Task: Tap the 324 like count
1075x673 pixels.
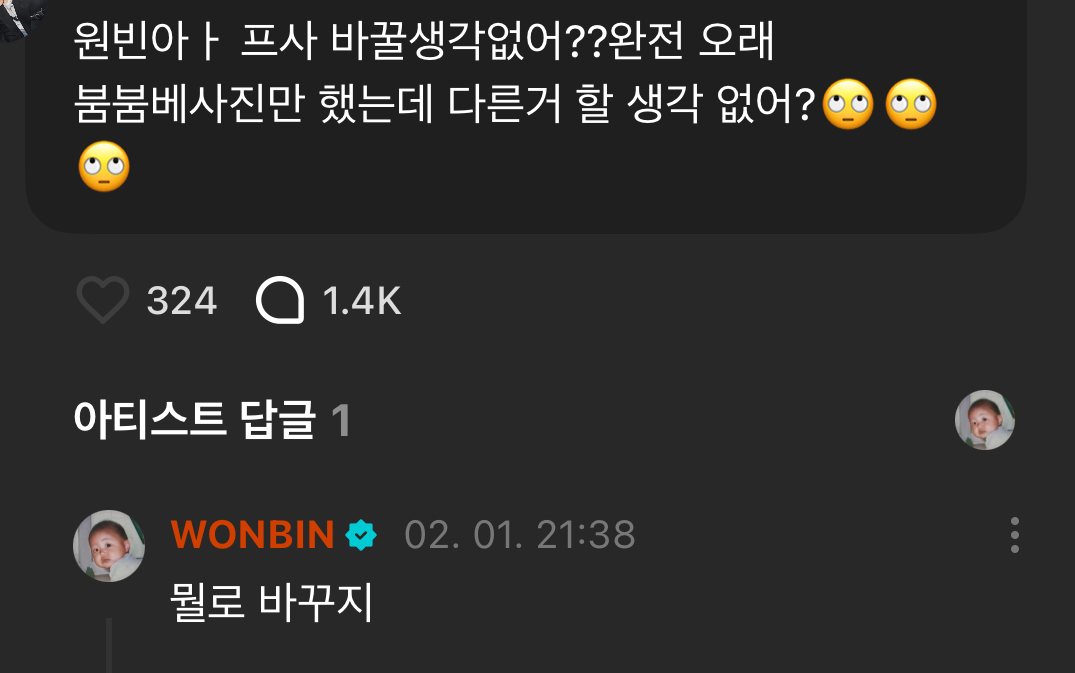Action: coord(182,301)
